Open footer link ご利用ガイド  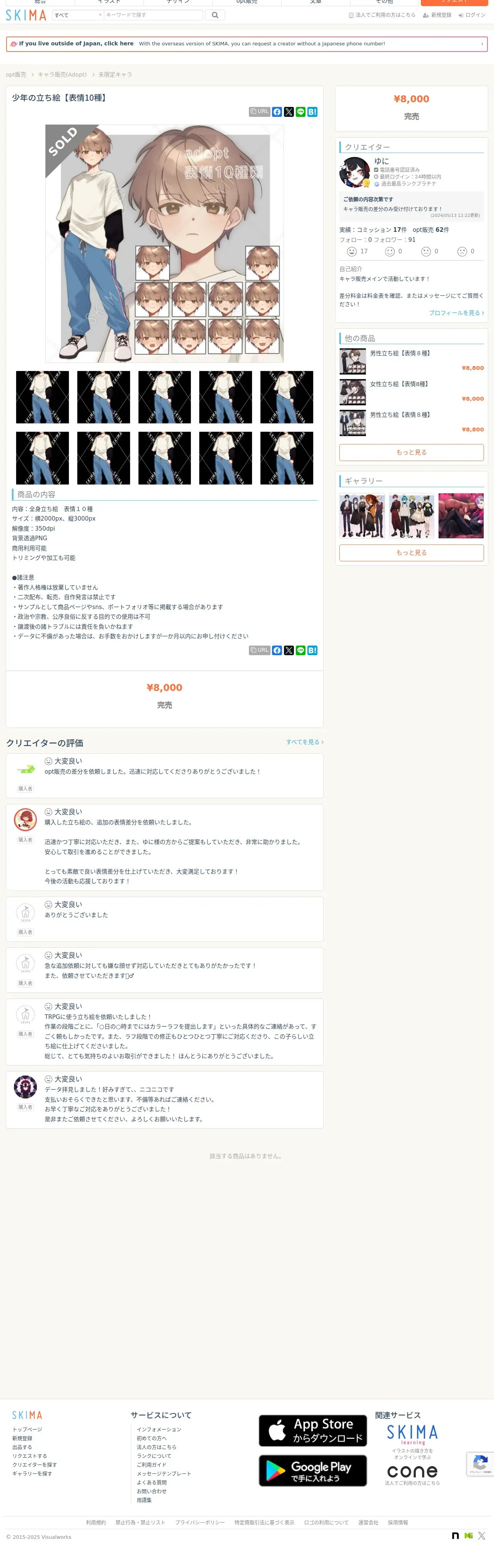coord(152,1465)
